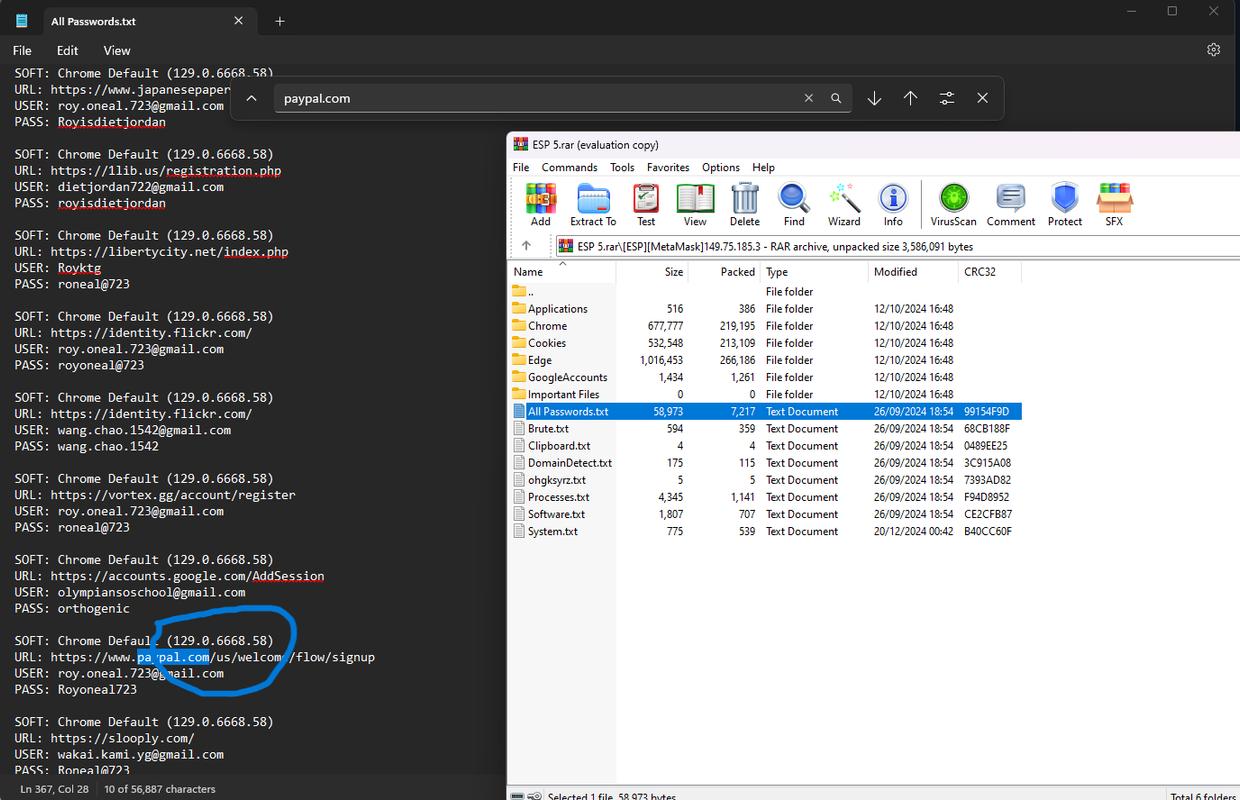
Task: Open Notepad View menu
Action: point(117,50)
